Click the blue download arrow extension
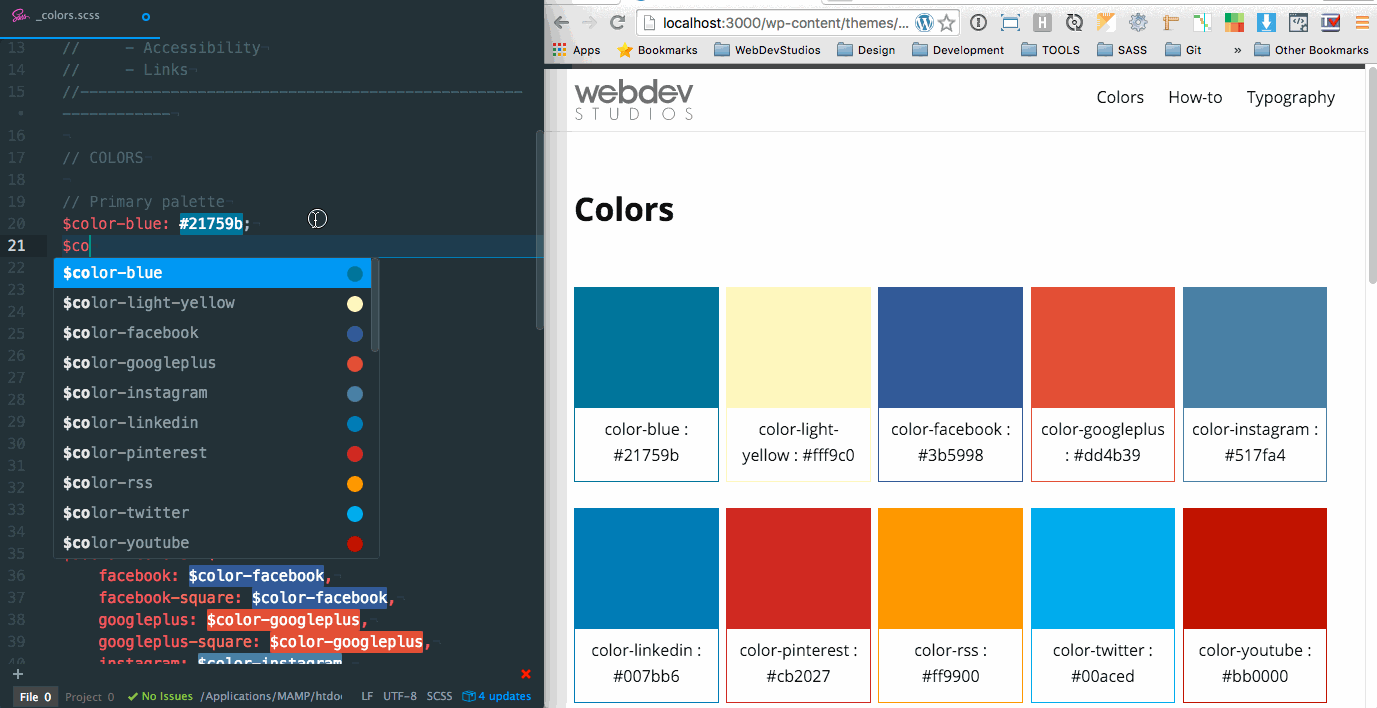The width and height of the screenshot is (1377, 708). coord(1266,22)
